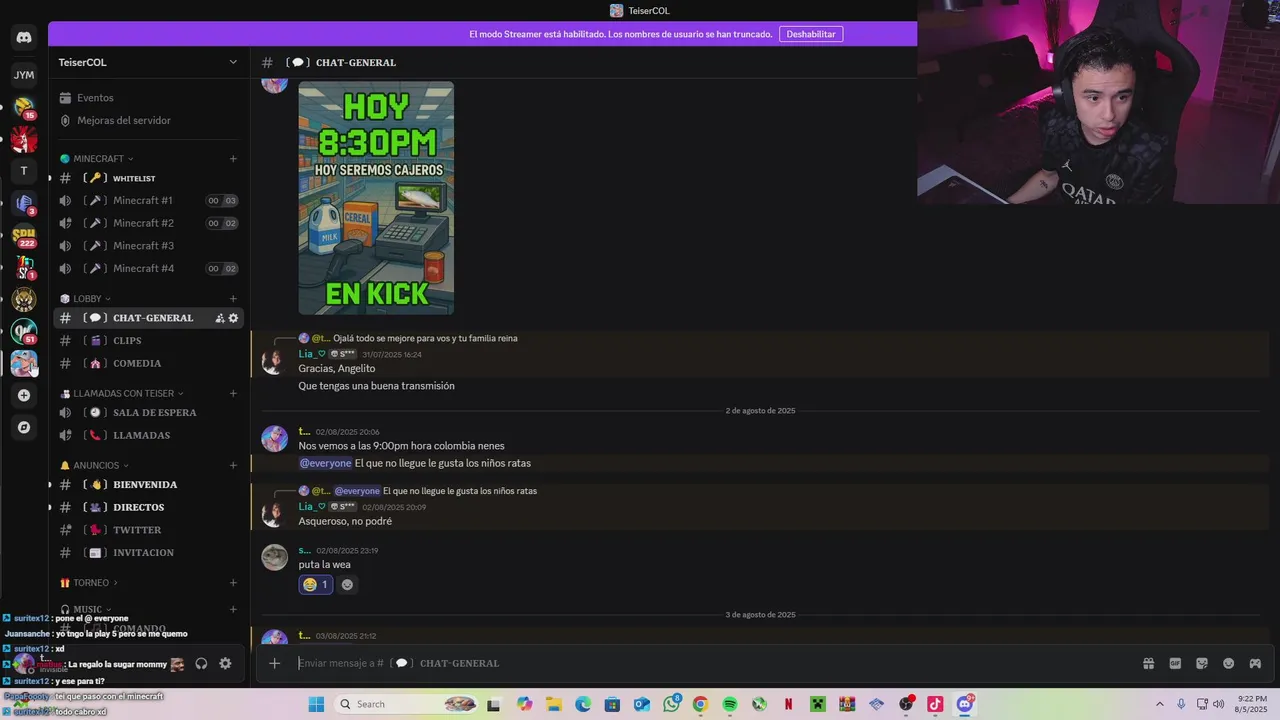The height and width of the screenshot is (720, 1280).
Task: Join Minecraft #3 voice channel
Action: coord(148,246)
